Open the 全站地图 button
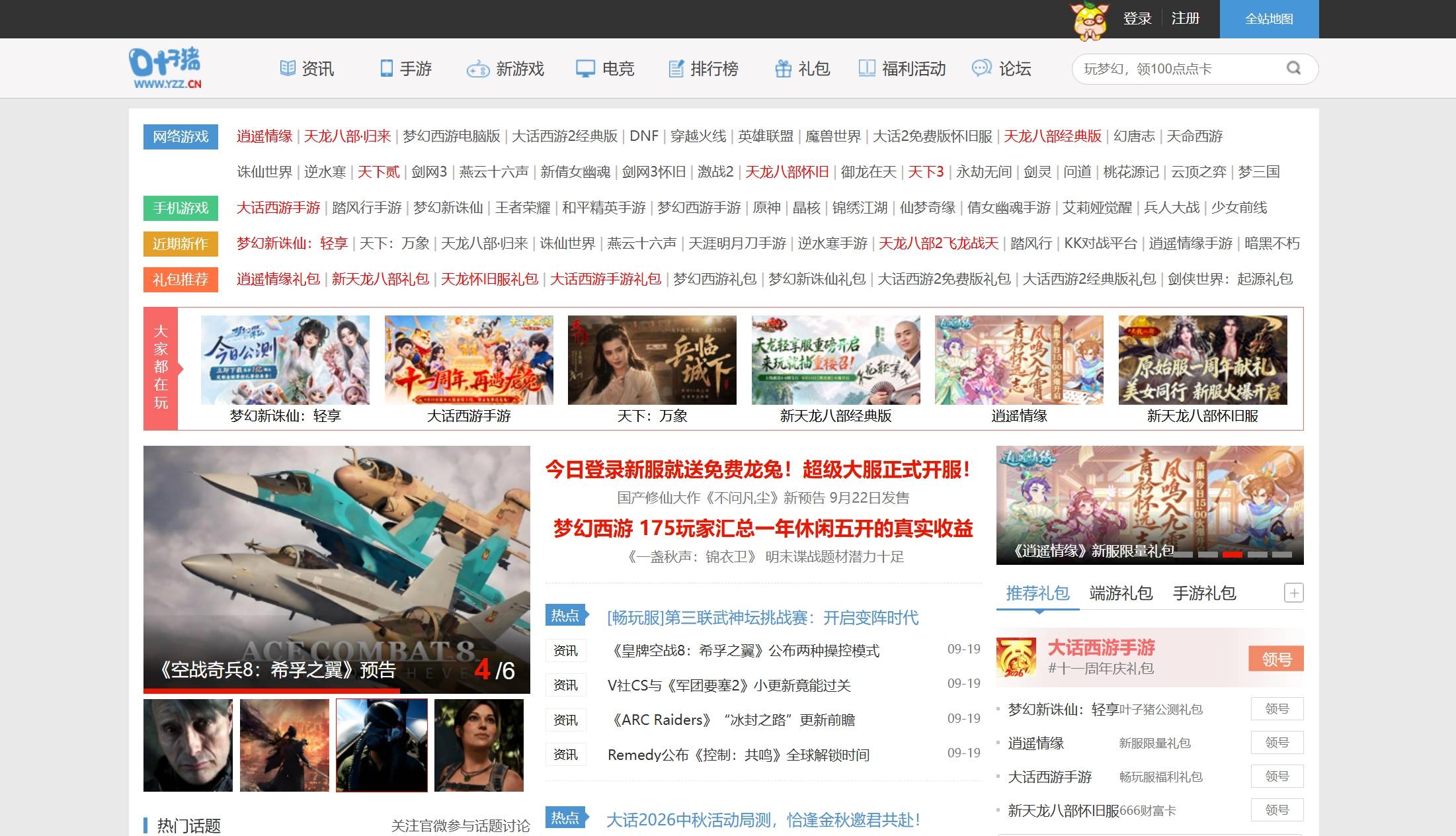1456x836 pixels. (x=1269, y=19)
